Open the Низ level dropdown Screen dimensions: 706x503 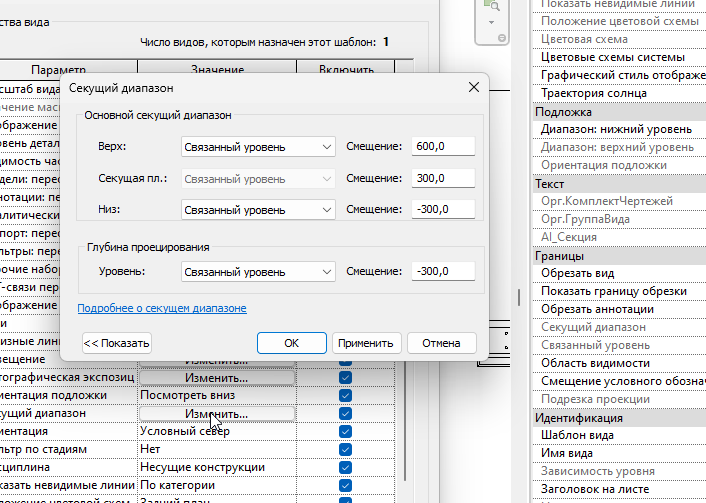258,210
